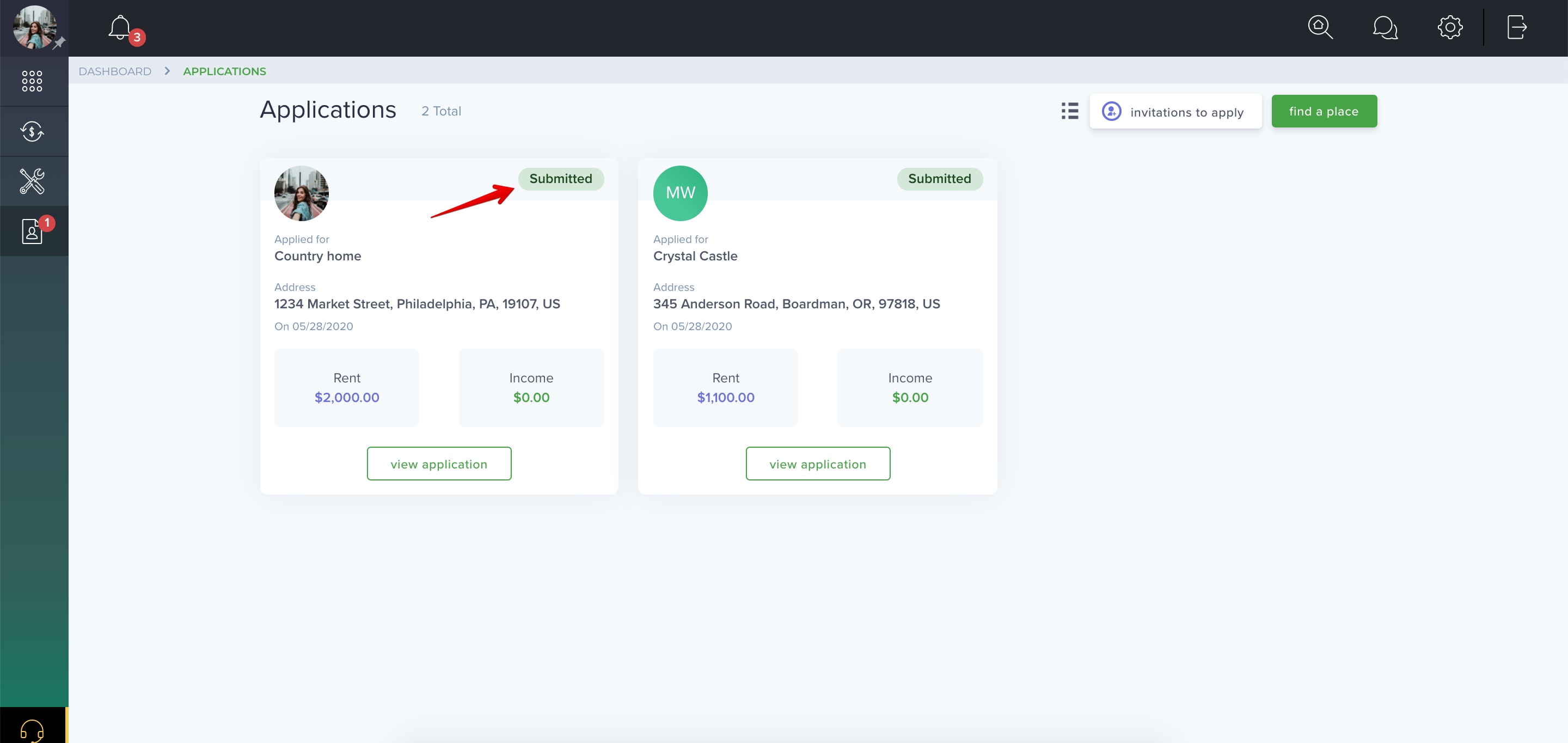
Task: Click the APPLICATIONS breadcrumb
Action: coord(225,71)
